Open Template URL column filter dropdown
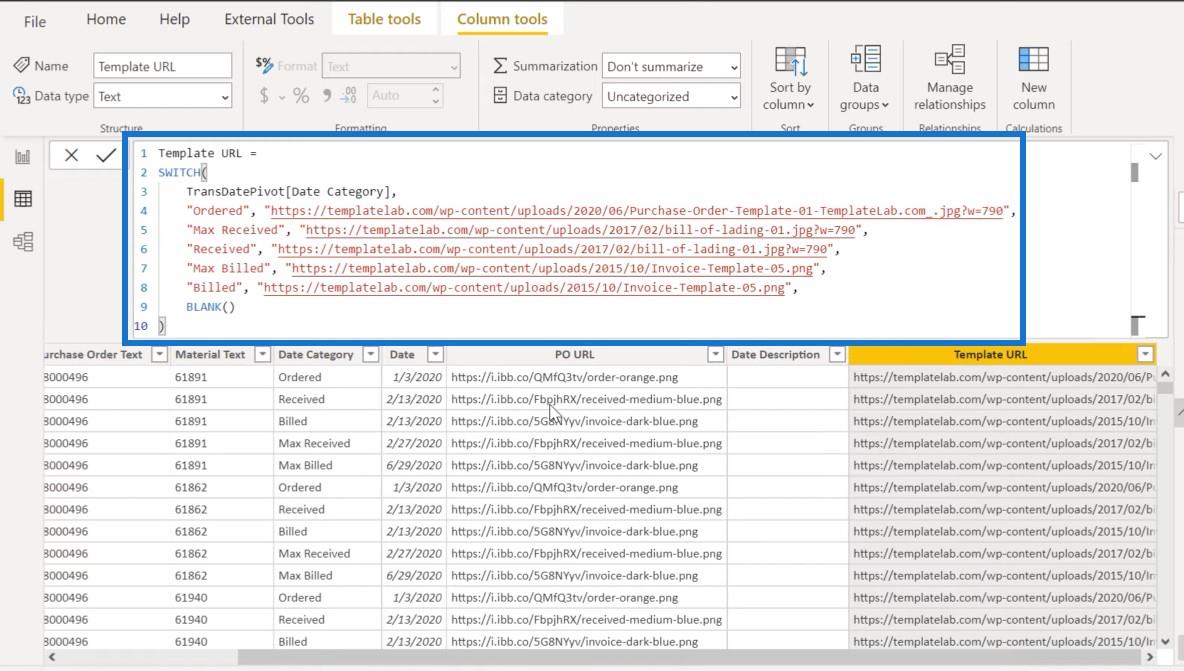This screenshot has height=671, width=1184. (x=1145, y=354)
